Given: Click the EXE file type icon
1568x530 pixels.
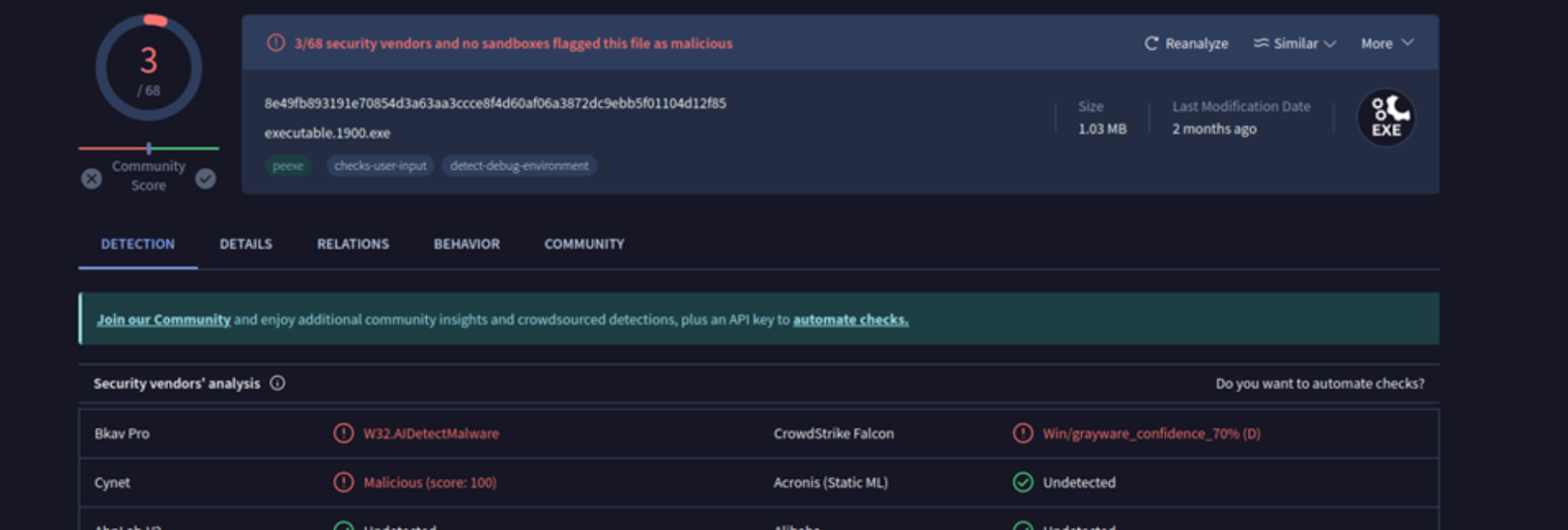Looking at the screenshot, I should (1385, 118).
